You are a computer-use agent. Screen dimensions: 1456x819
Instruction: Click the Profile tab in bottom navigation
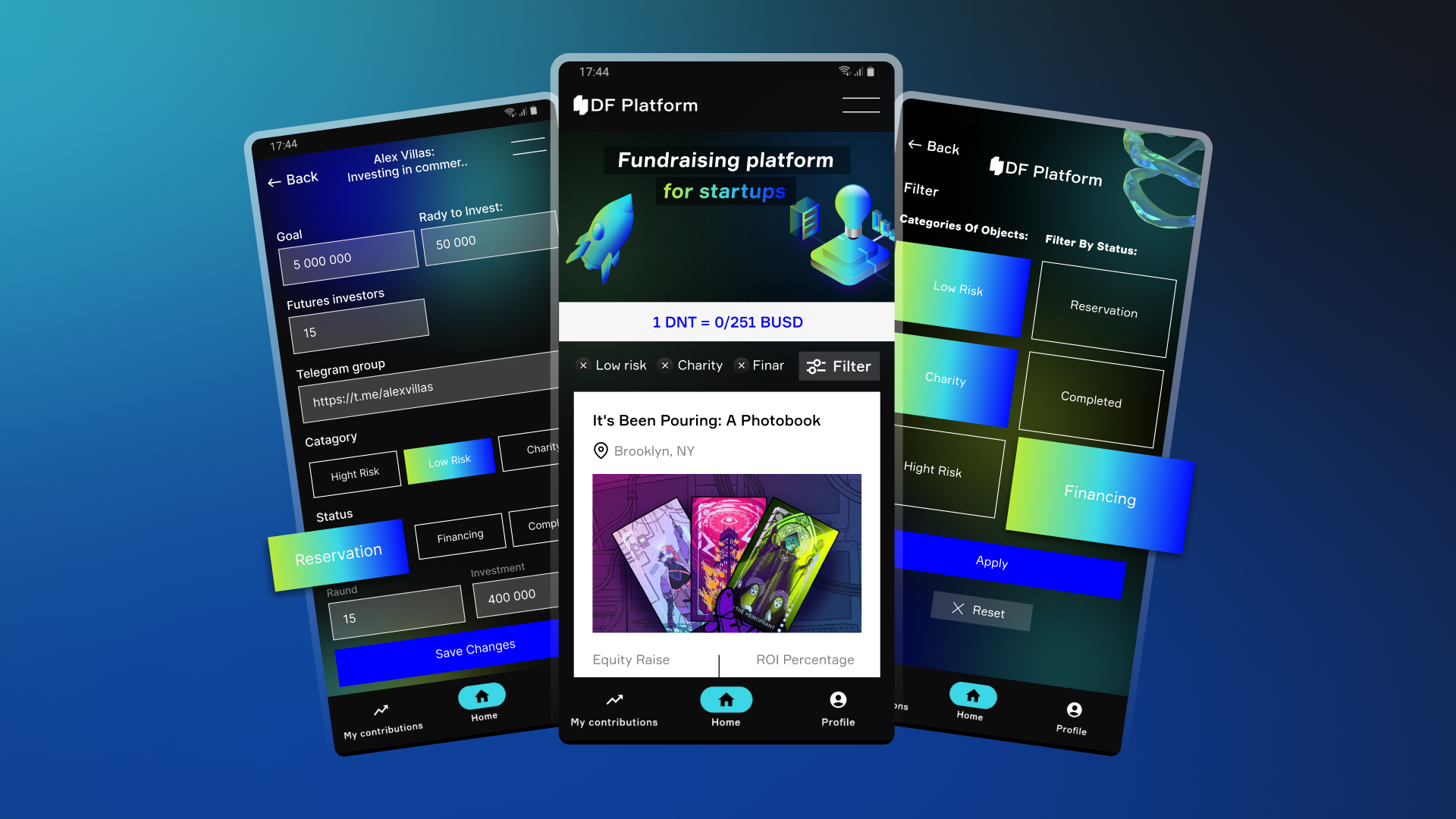[x=838, y=706]
